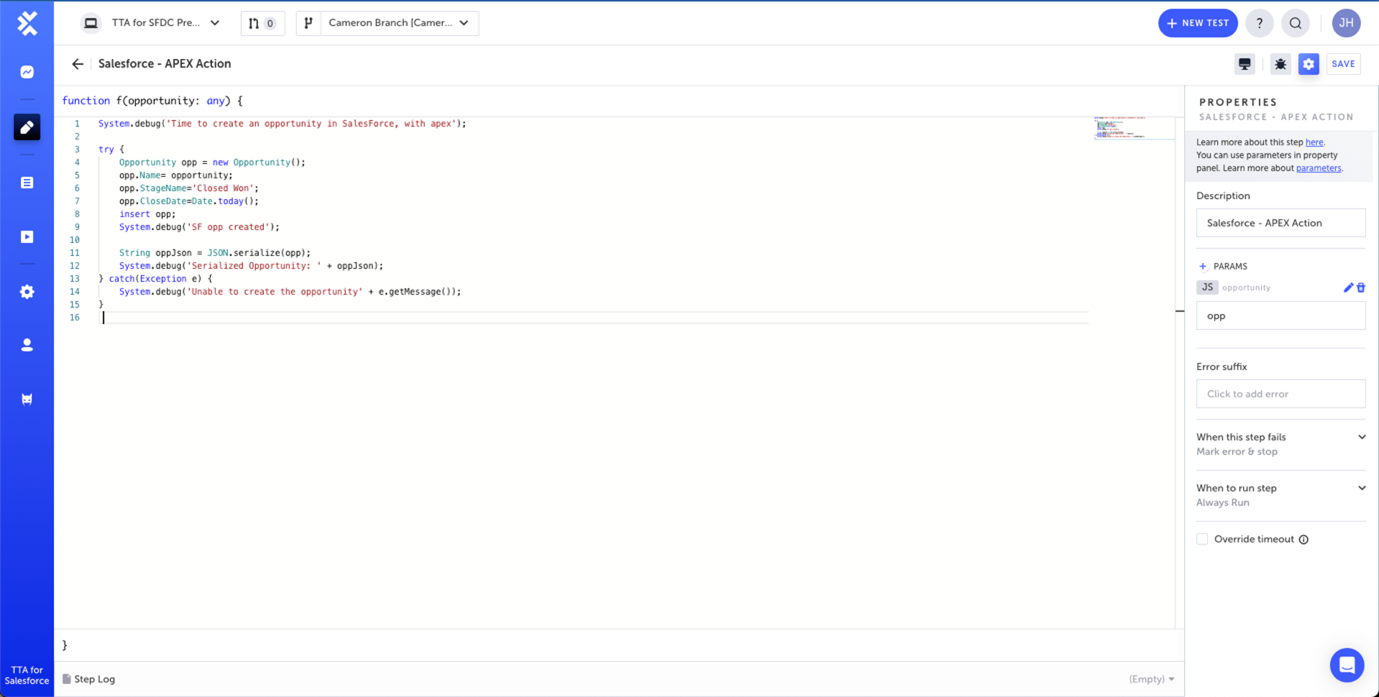Screen dimensions: 1379x697
Task: Enable the Override timeout checkbox
Action: pyautogui.click(x=1202, y=539)
